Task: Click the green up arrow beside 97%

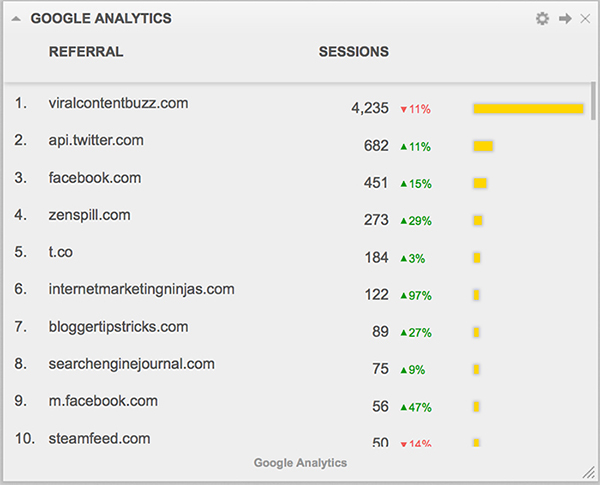Action: 404,295
